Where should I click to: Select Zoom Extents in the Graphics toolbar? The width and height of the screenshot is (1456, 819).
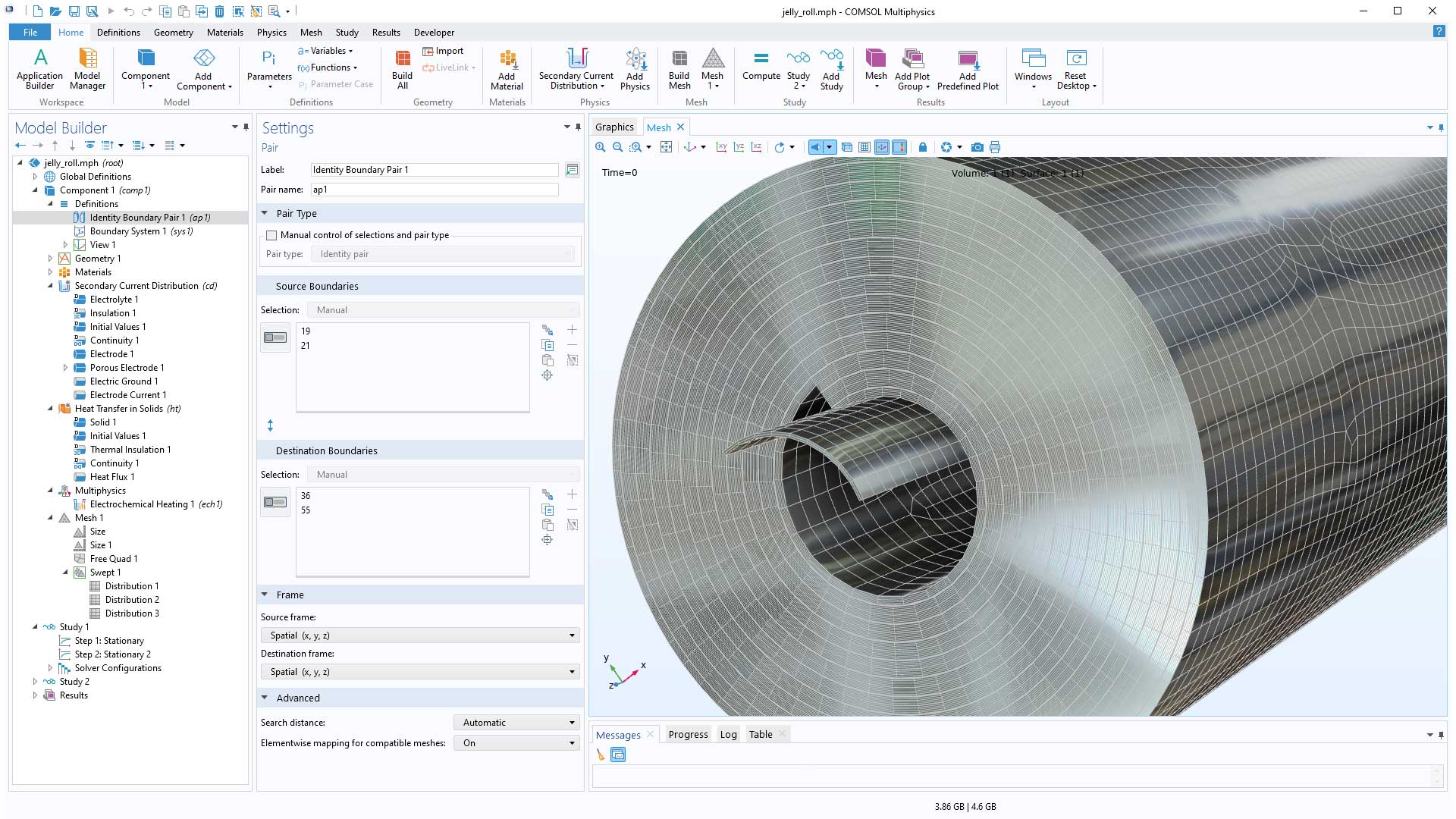[666, 147]
